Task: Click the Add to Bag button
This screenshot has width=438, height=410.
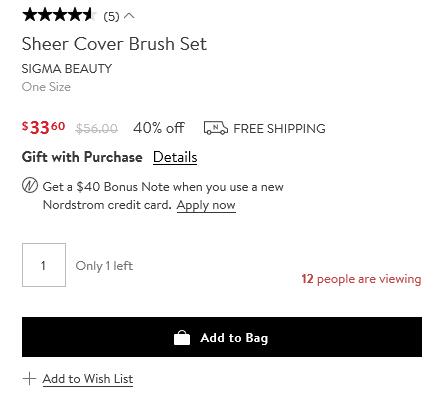Action: point(222,337)
